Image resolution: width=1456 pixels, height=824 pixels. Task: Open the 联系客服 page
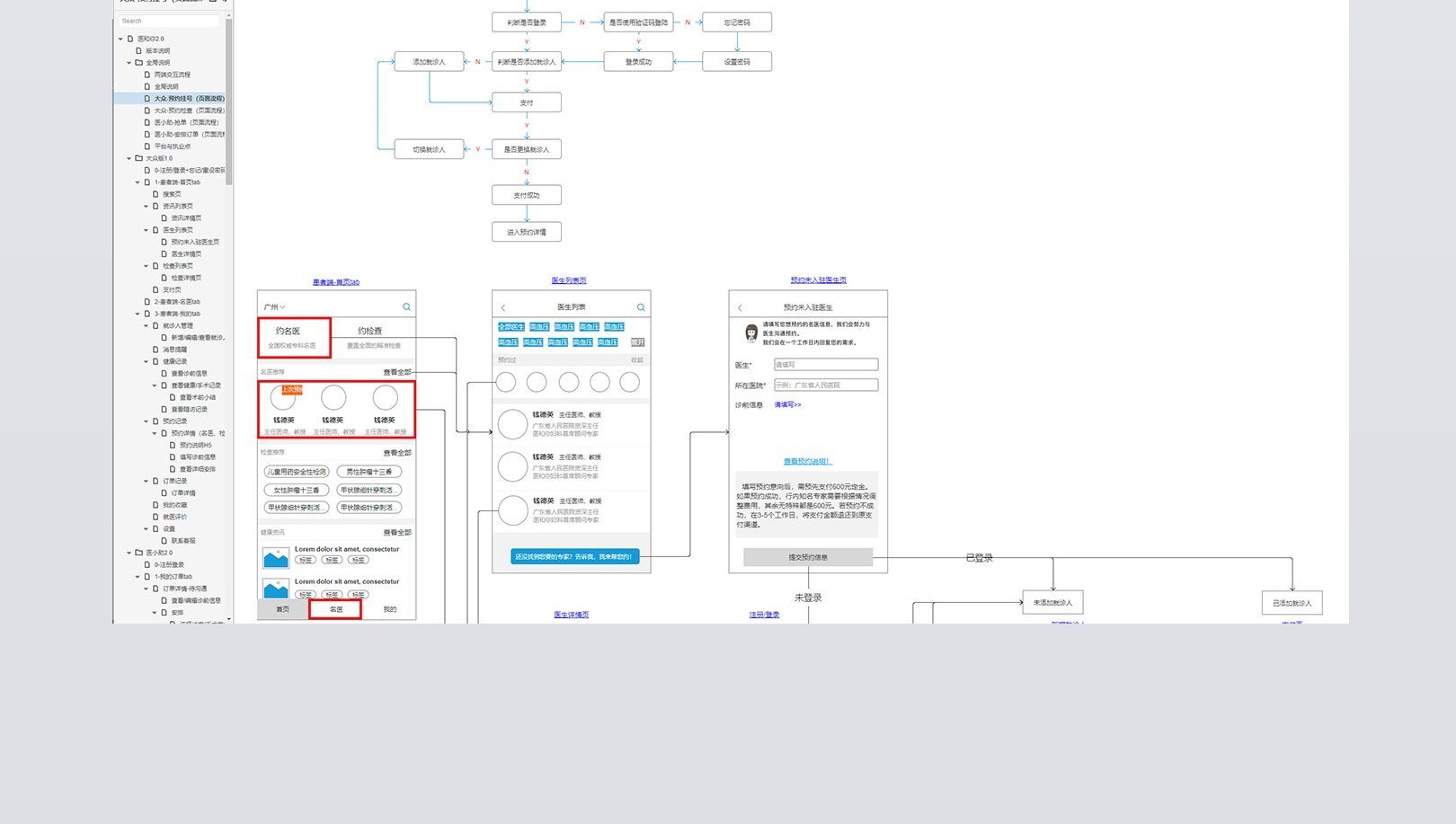tap(183, 541)
